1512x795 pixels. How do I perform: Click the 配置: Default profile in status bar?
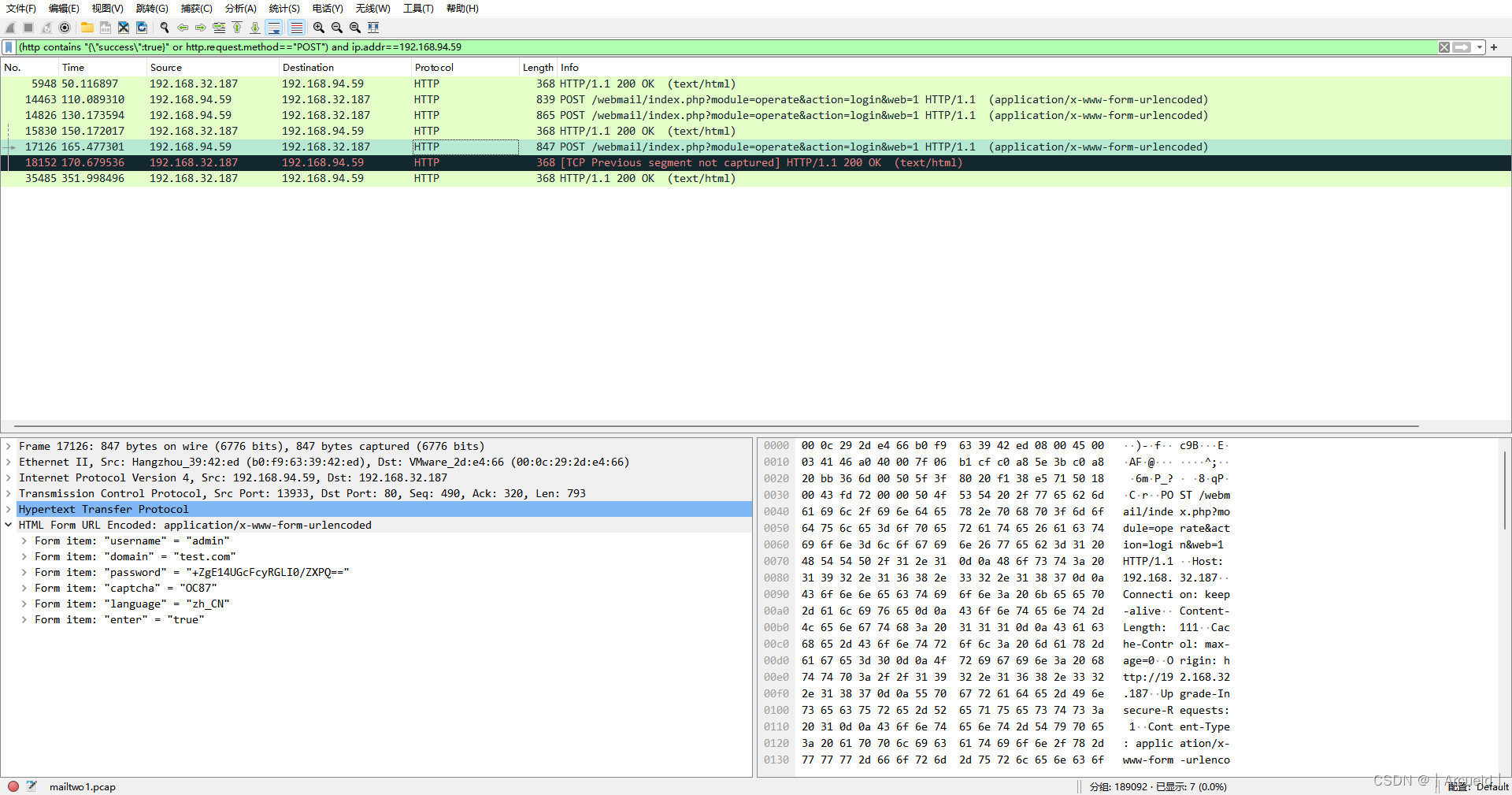tap(1478, 786)
